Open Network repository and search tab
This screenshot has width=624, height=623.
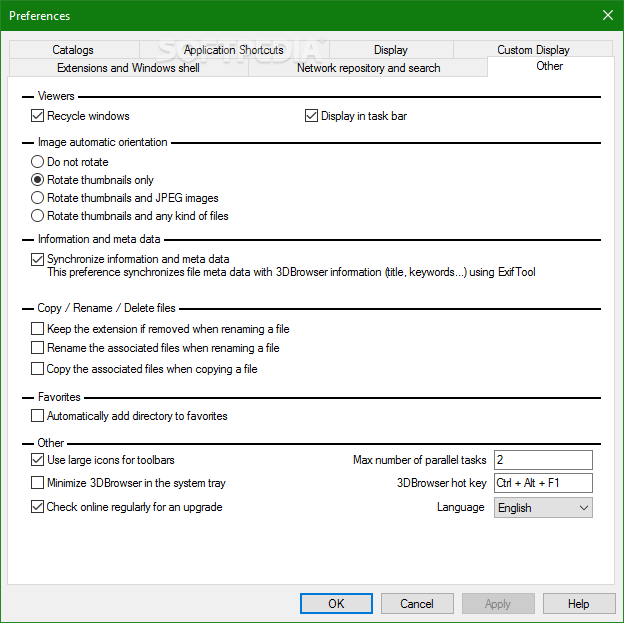[368, 68]
